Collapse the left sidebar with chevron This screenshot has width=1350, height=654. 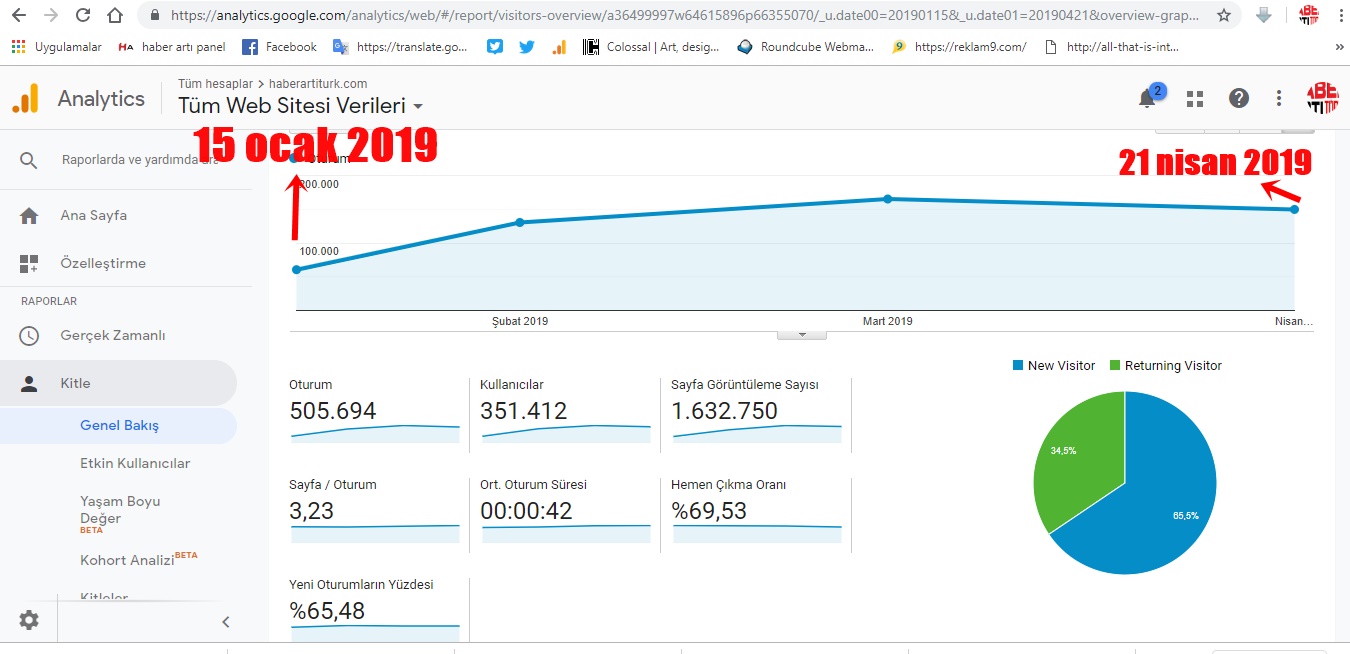[226, 622]
